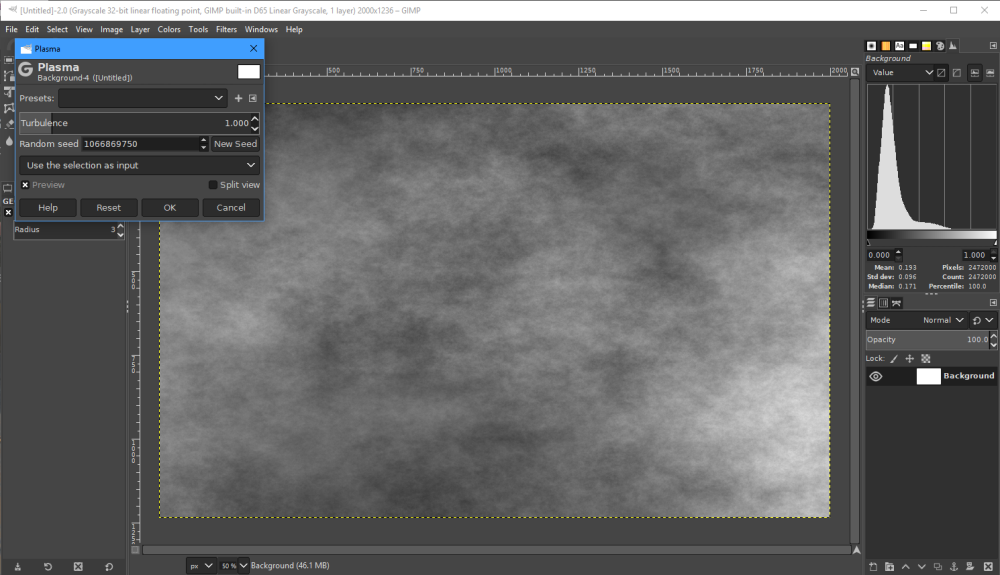Delete tool preset icon at bottom left
Screen dimensions: 1000x575
click(x=78, y=567)
